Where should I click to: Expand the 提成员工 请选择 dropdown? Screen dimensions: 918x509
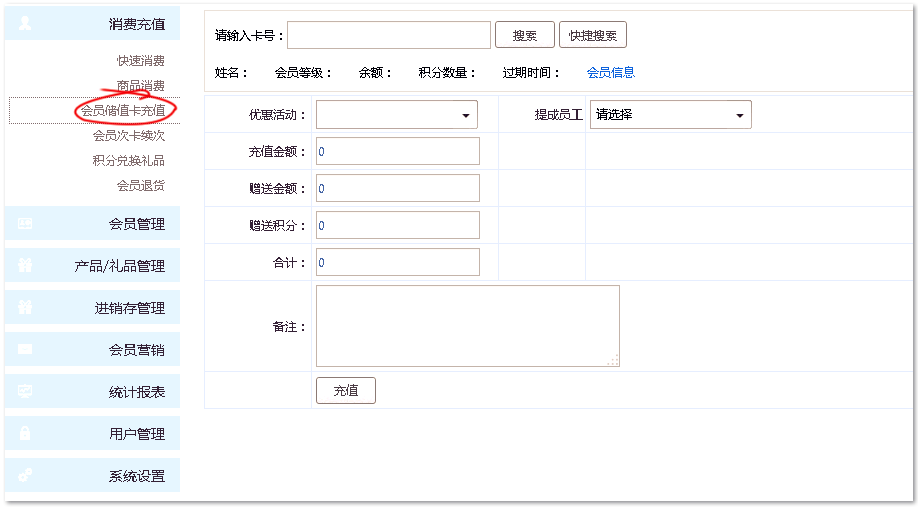click(x=670, y=115)
